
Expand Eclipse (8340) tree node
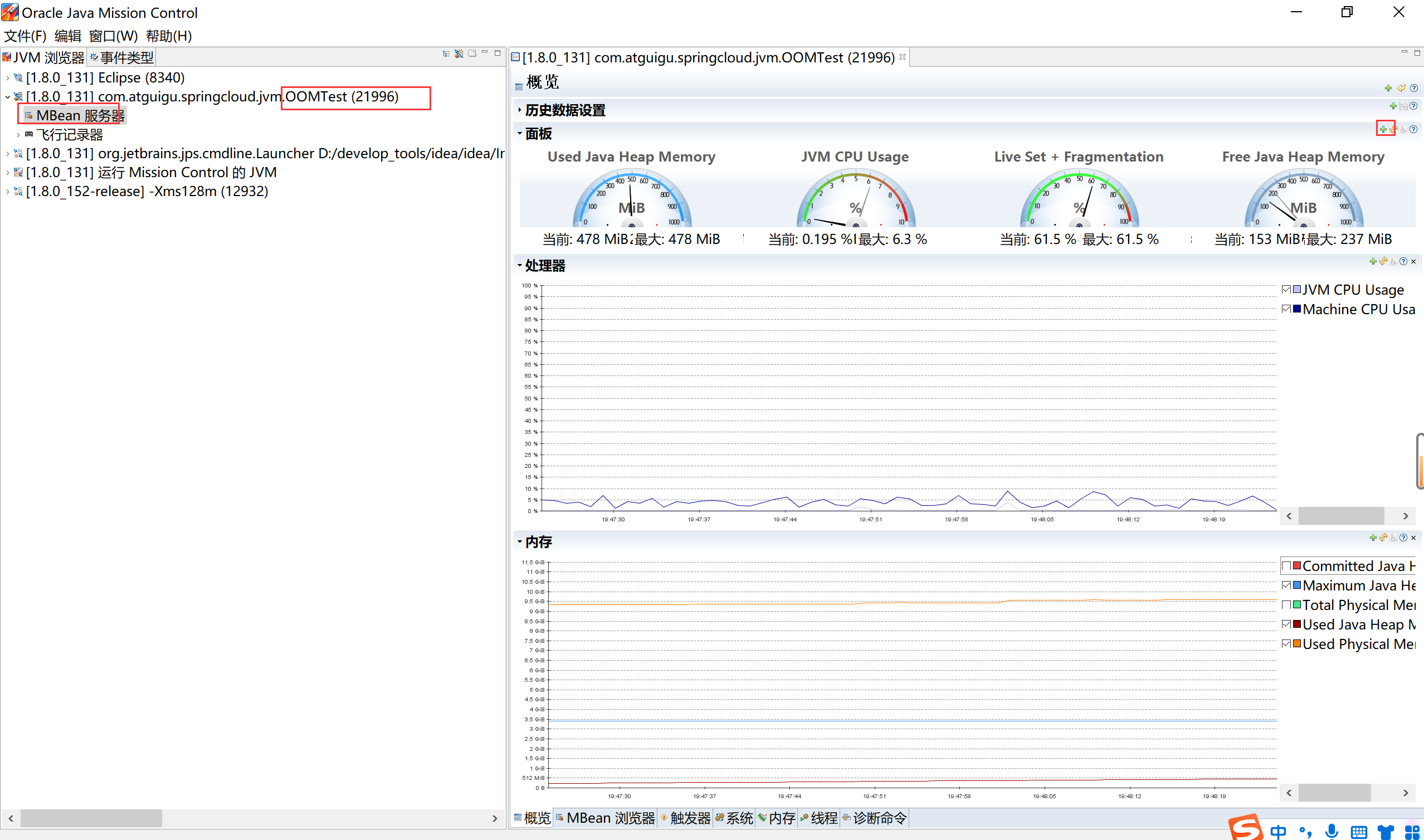[7, 77]
